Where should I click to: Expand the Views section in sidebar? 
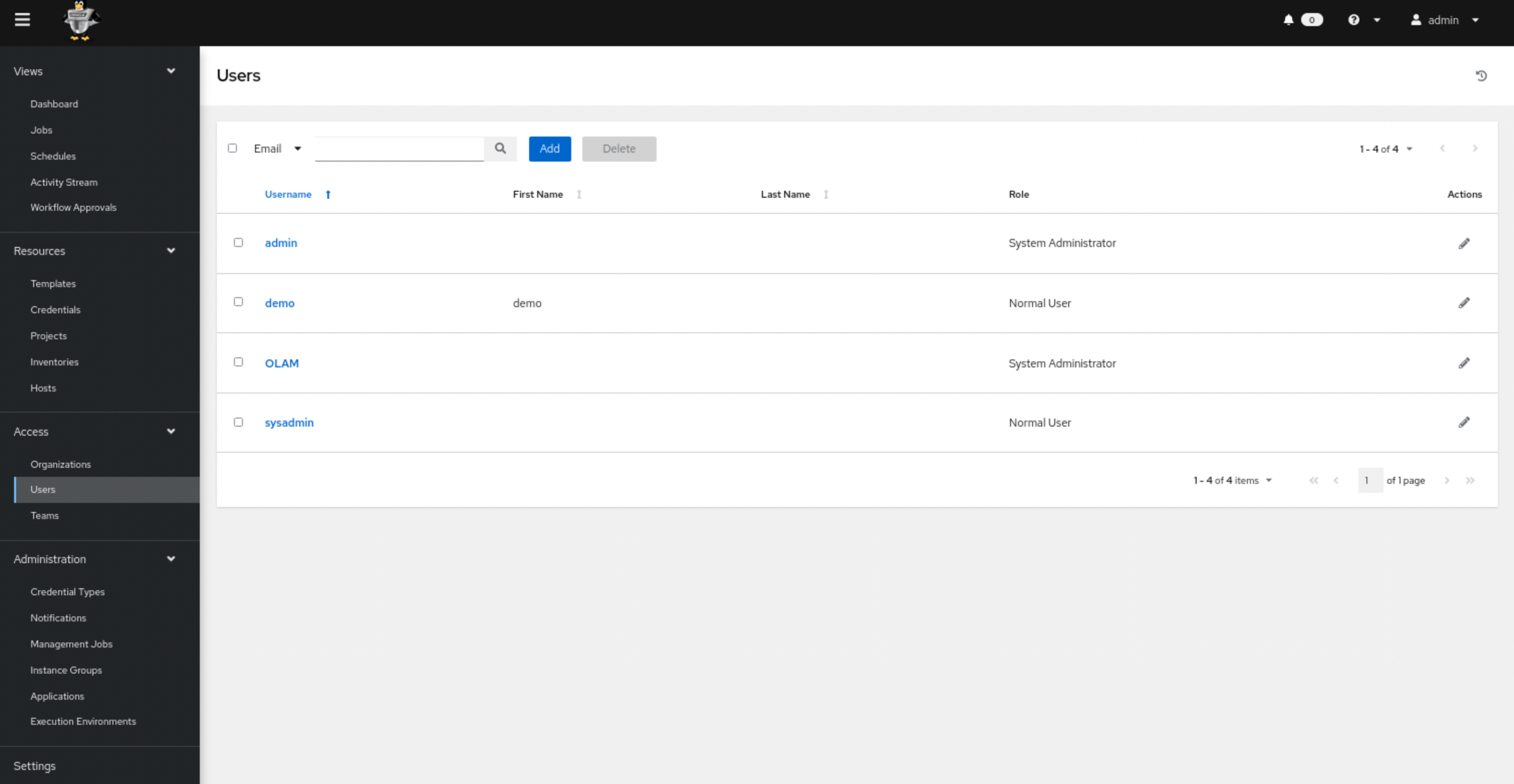[x=170, y=71]
